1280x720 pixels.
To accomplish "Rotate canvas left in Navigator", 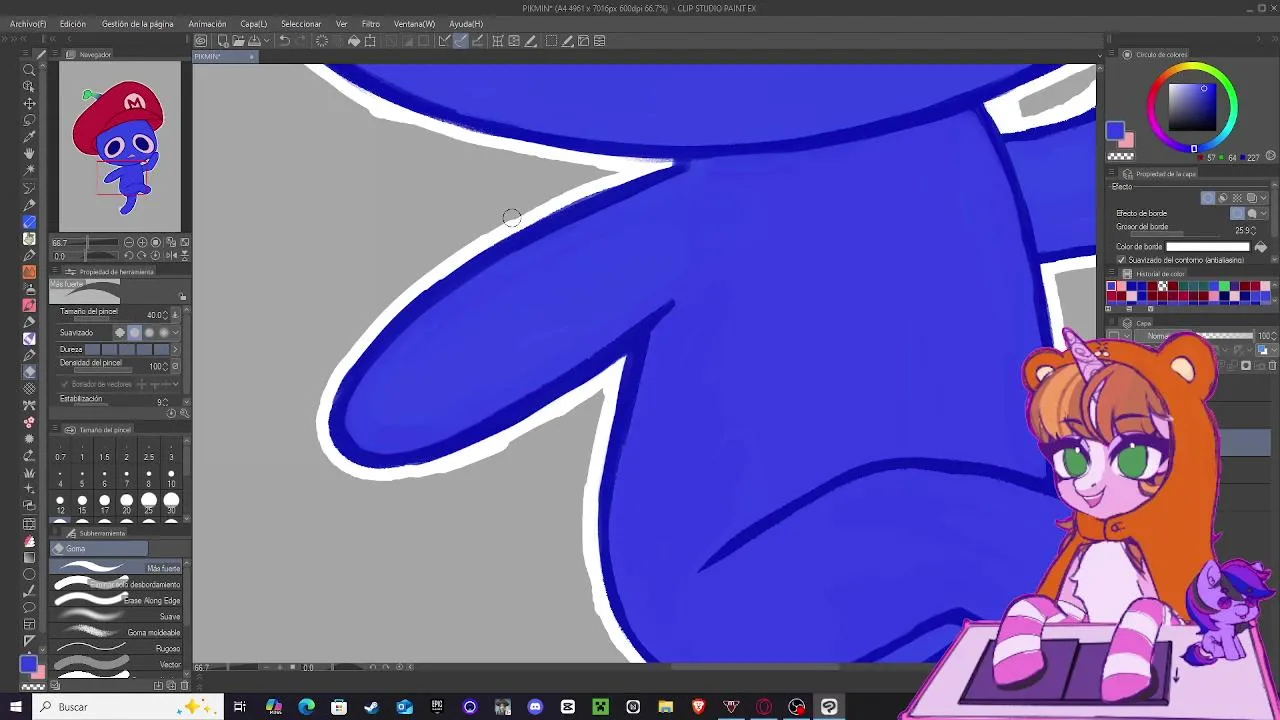I will click(x=129, y=256).
